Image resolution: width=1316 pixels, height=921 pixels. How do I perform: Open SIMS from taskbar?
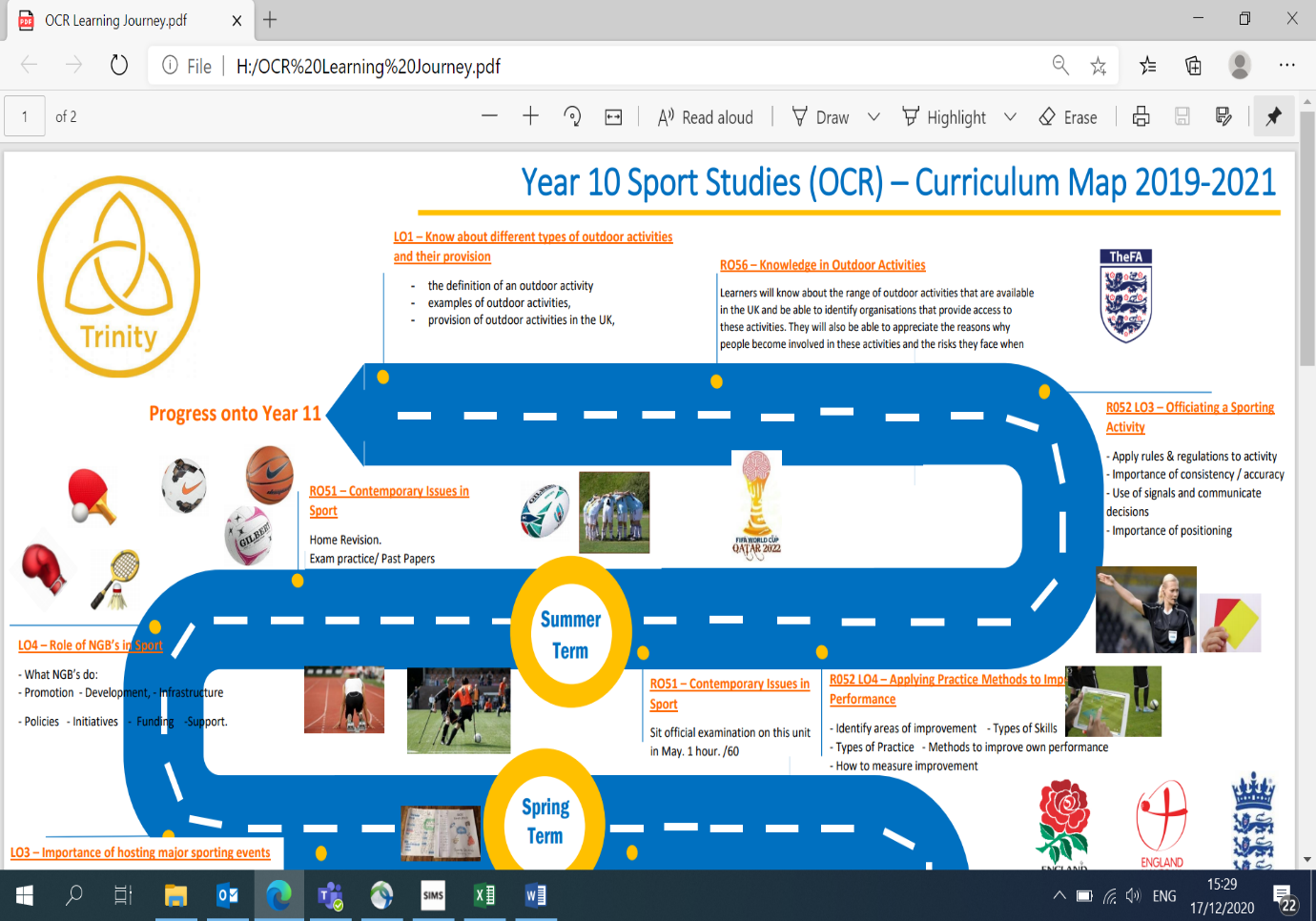[x=433, y=895]
